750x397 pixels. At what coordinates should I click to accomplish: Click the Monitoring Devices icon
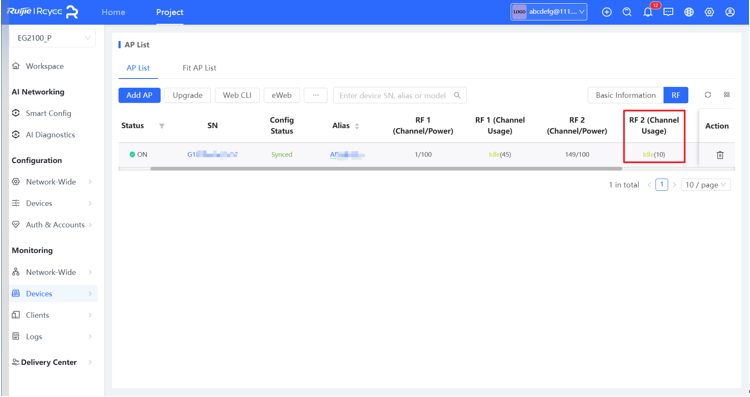[x=16, y=293]
